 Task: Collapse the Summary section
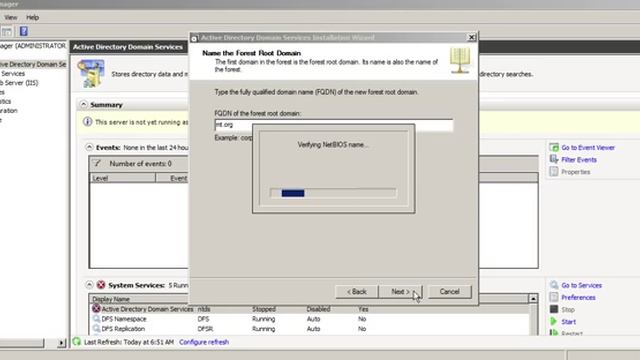point(83,104)
